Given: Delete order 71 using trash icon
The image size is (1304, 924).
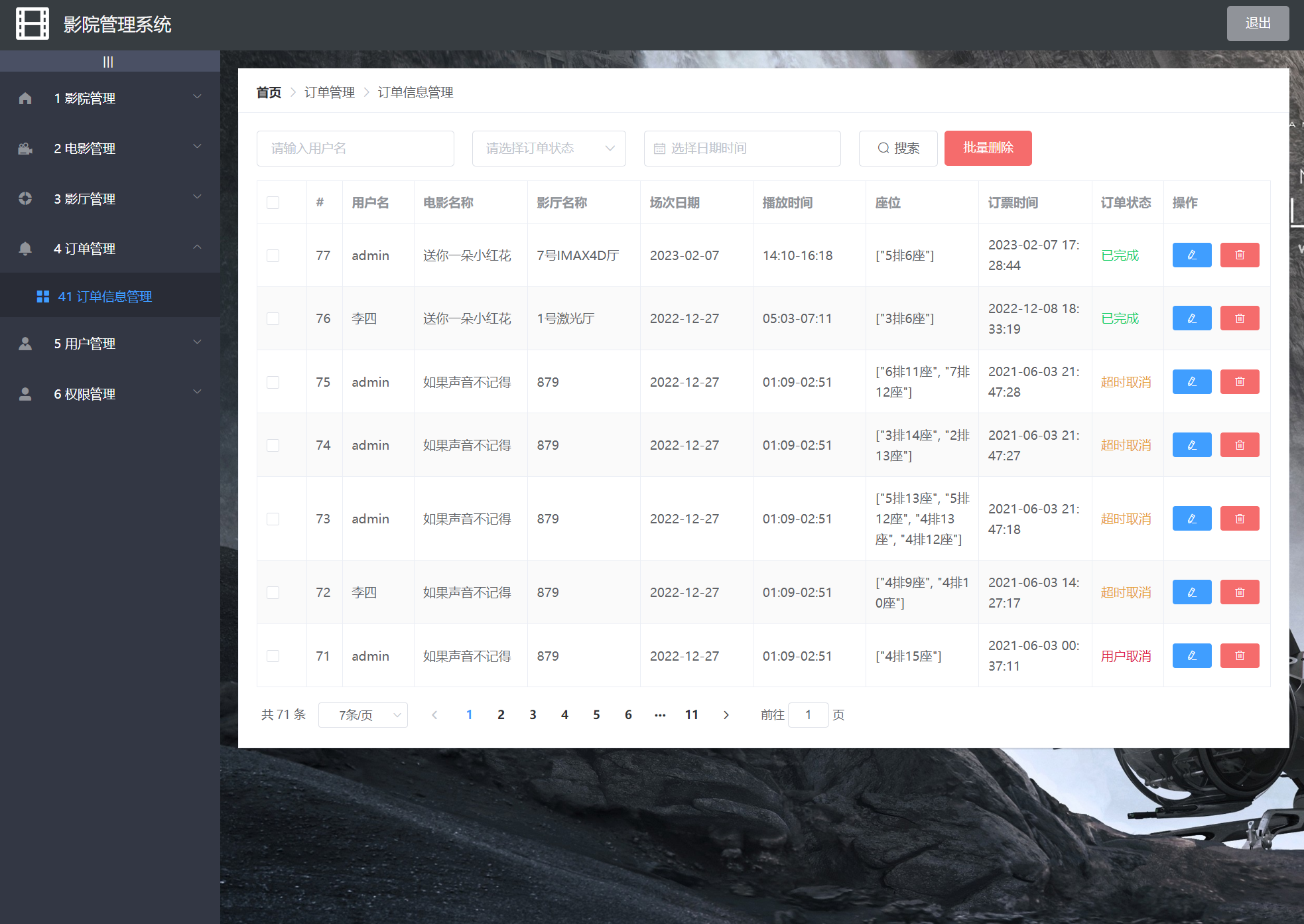Looking at the screenshot, I should pyautogui.click(x=1239, y=656).
